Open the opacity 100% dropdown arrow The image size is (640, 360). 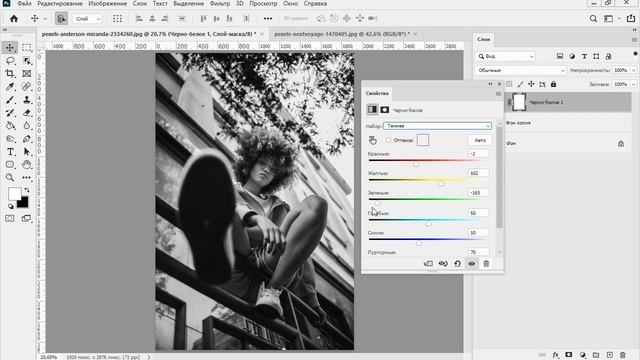[634, 70]
